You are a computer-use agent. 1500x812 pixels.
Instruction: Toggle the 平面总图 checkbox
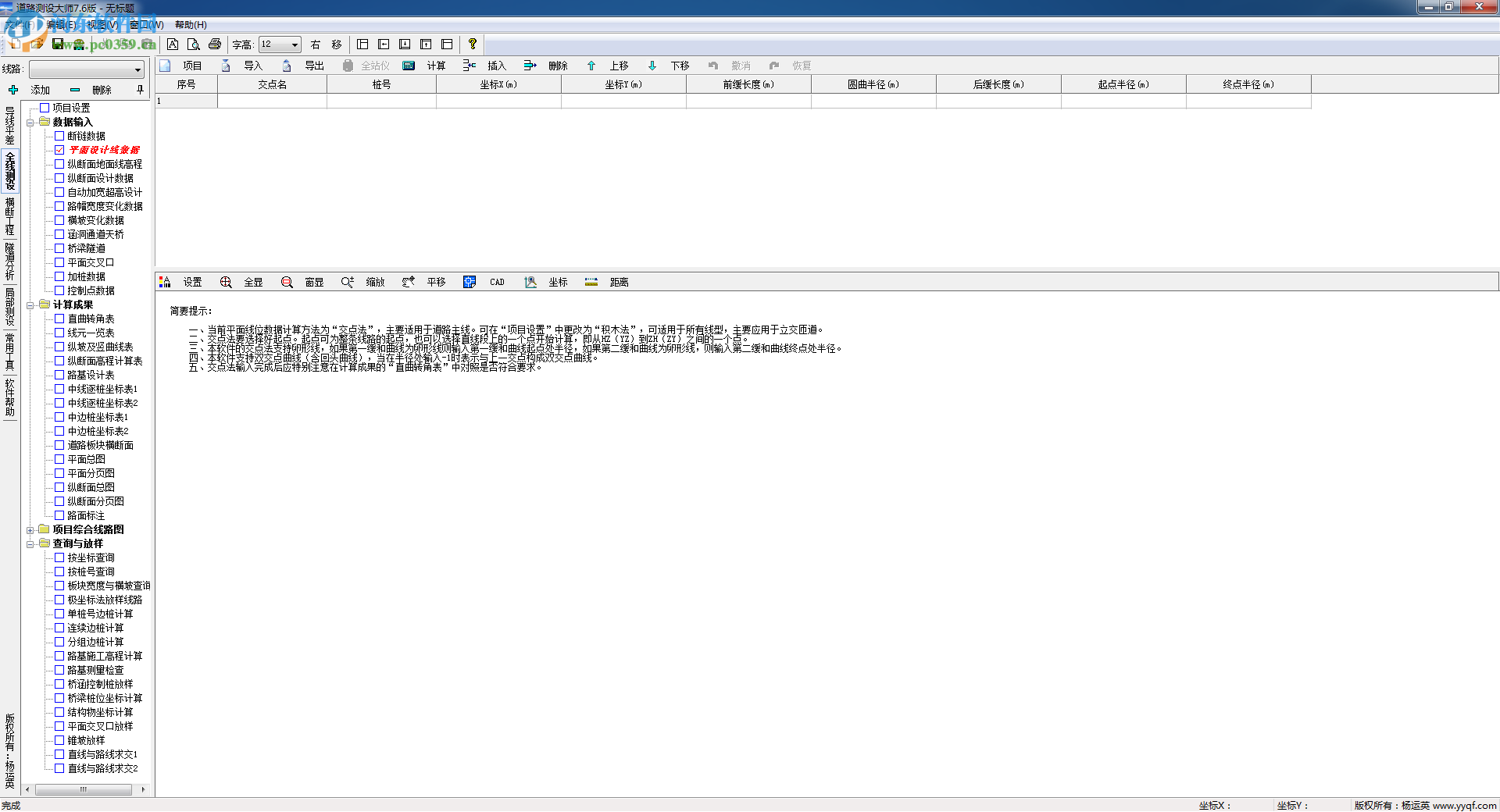pyautogui.click(x=59, y=459)
